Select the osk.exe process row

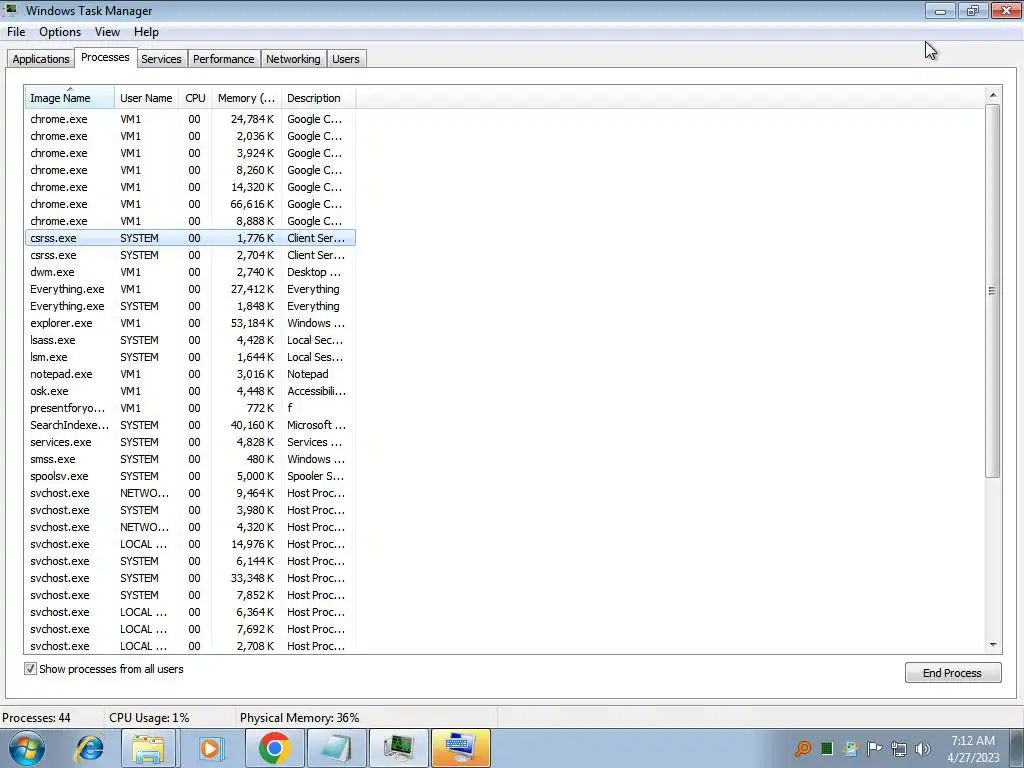pyautogui.click(x=190, y=391)
